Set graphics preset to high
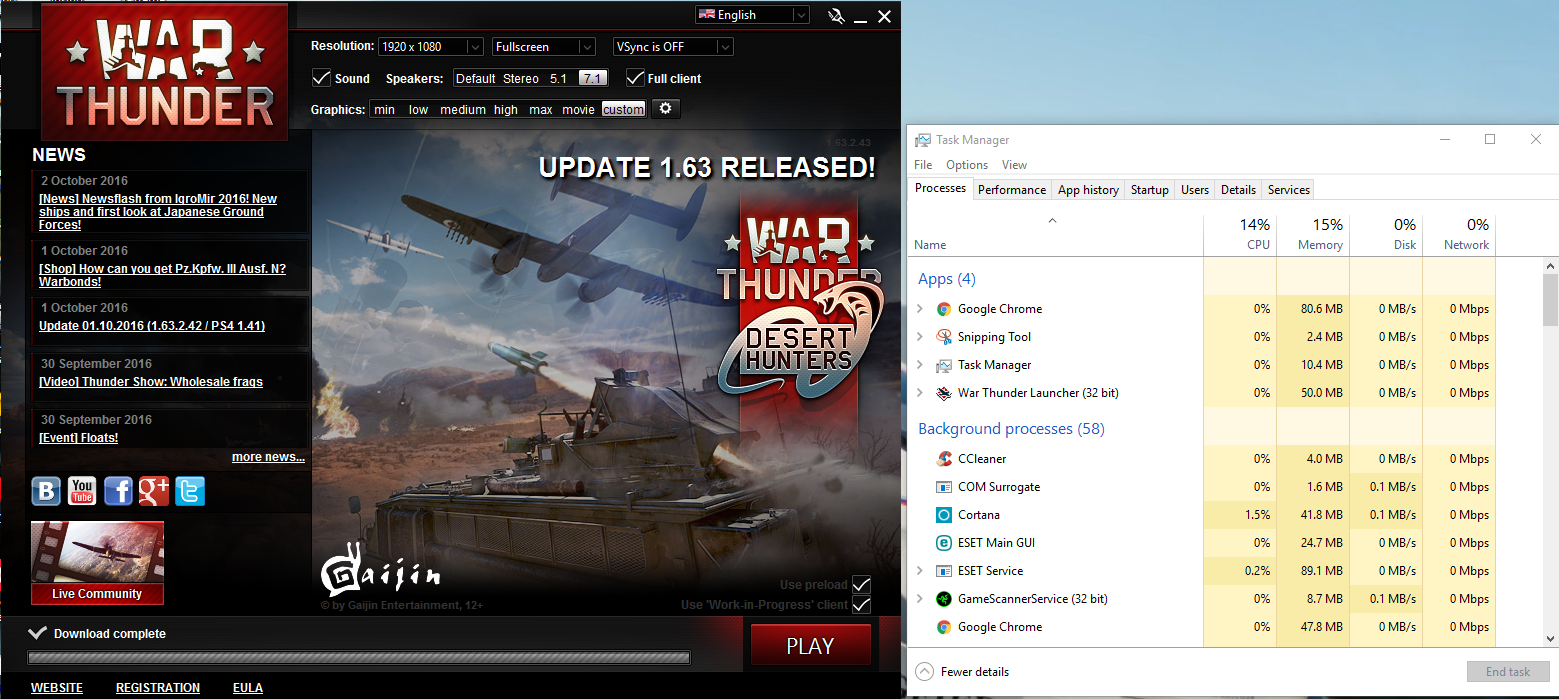The width and height of the screenshot is (1559, 699). pyautogui.click(x=506, y=110)
